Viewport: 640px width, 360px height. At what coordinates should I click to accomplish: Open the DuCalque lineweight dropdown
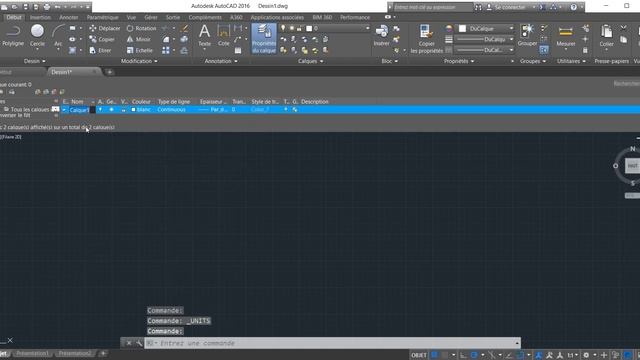pyautogui.click(x=511, y=39)
